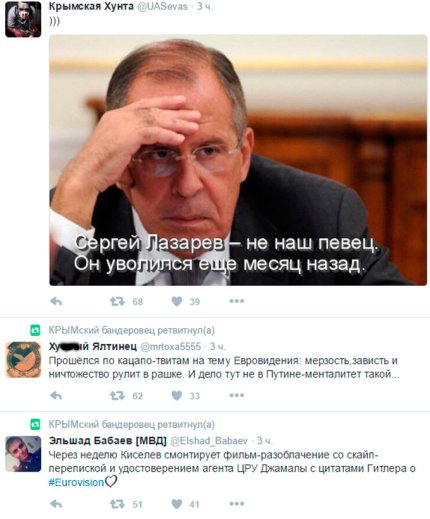
Task: Open more options on the Ялтинец tweet
Action: click(x=237, y=395)
